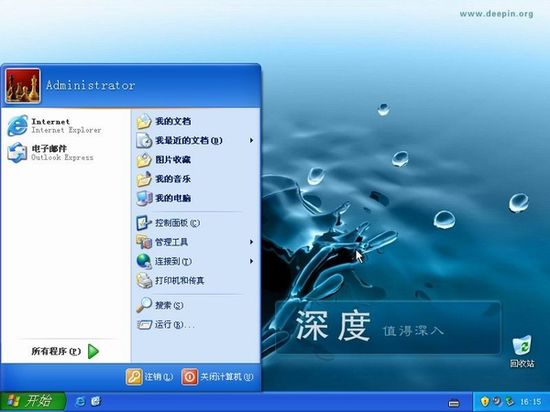
Task: Select the 回收站 recycle bin desktop icon
Action: [522, 351]
